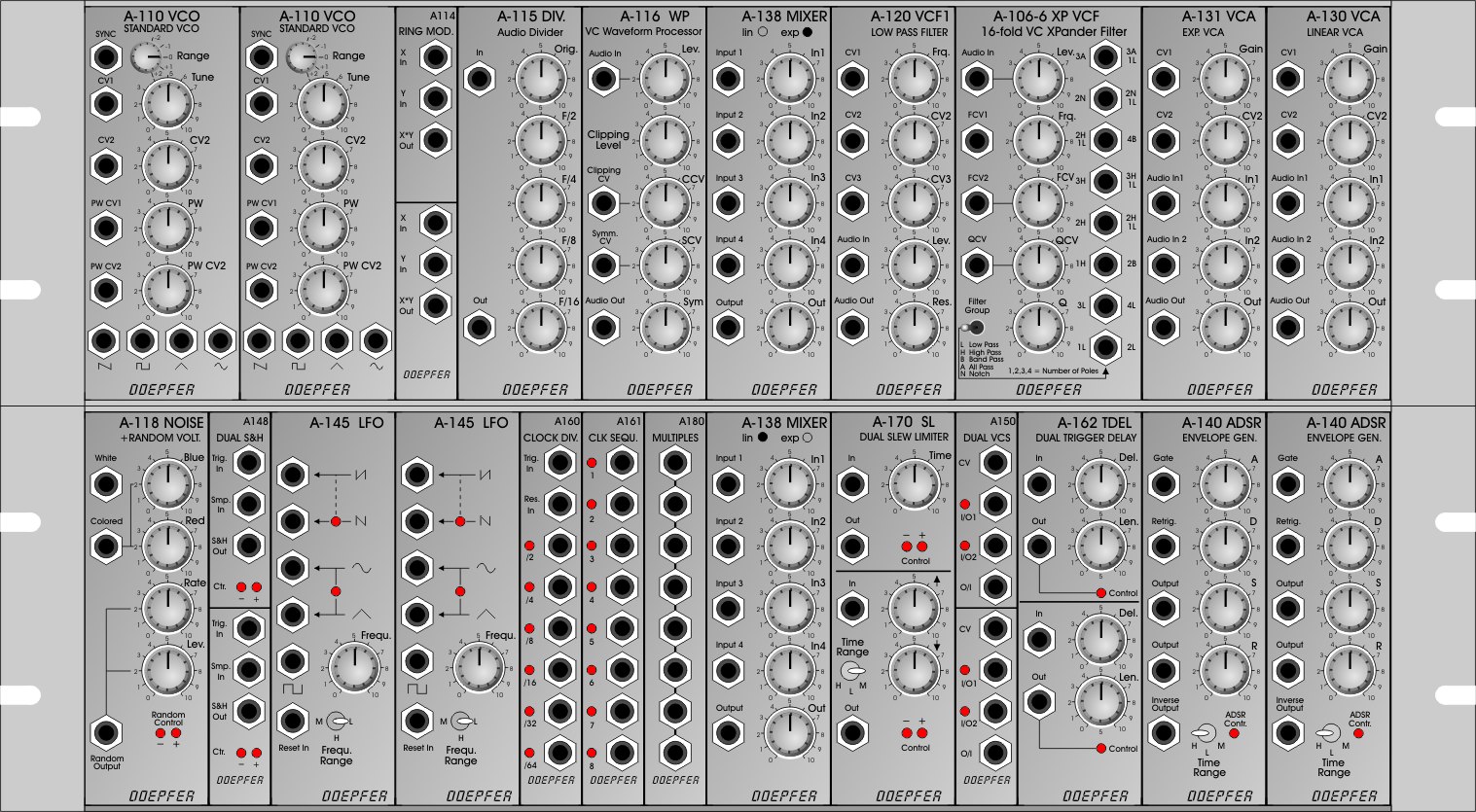Viewport: 1476px width, 812px height.
Task: Click the White noise jack on A-118
Action: (x=105, y=483)
